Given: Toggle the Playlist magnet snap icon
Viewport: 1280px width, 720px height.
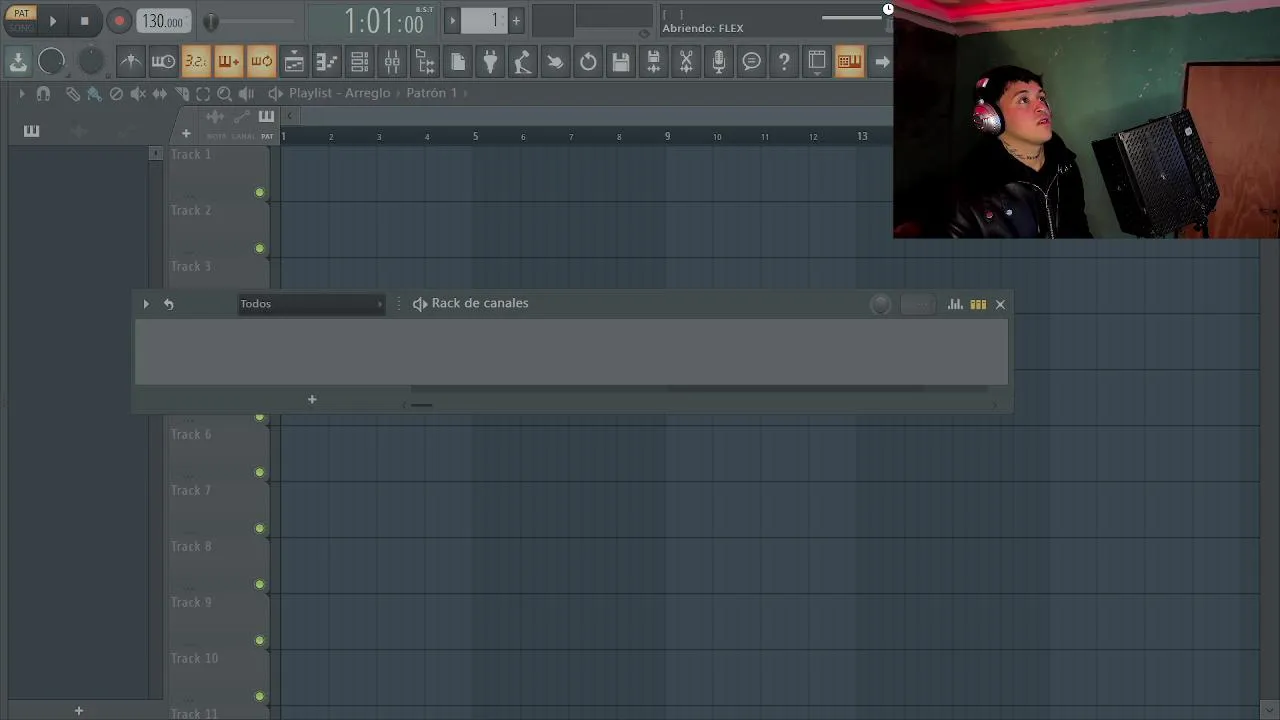Looking at the screenshot, I should (43, 93).
